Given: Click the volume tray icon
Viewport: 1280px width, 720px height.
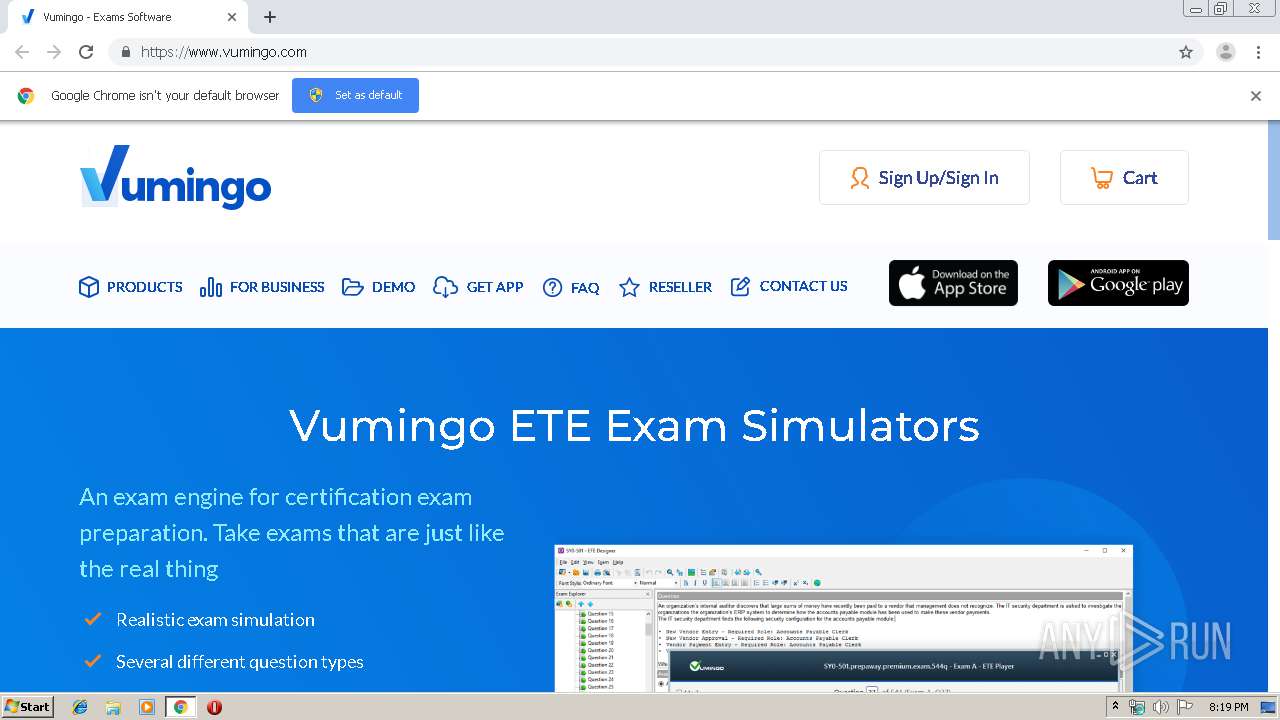Looking at the screenshot, I should pos(1160,707).
